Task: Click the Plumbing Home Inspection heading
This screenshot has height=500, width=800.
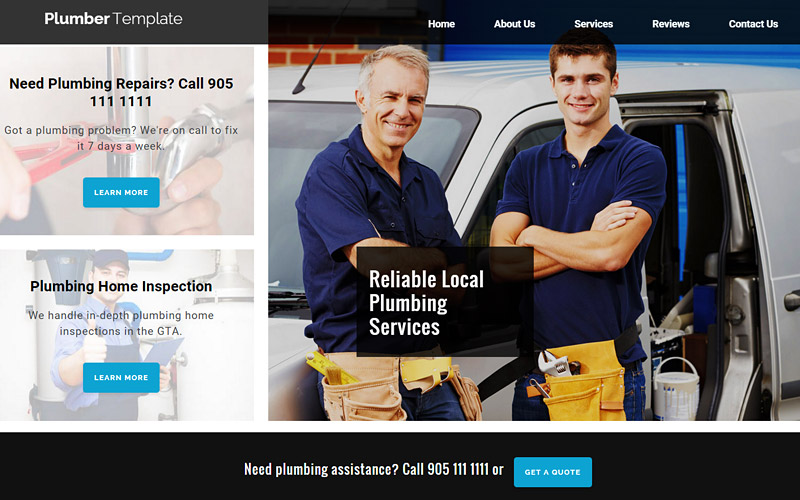Action: (x=121, y=286)
